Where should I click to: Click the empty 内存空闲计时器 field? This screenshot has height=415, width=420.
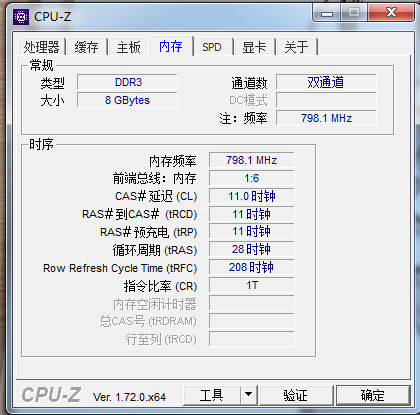pyautogui.click(x=252, y=303)
